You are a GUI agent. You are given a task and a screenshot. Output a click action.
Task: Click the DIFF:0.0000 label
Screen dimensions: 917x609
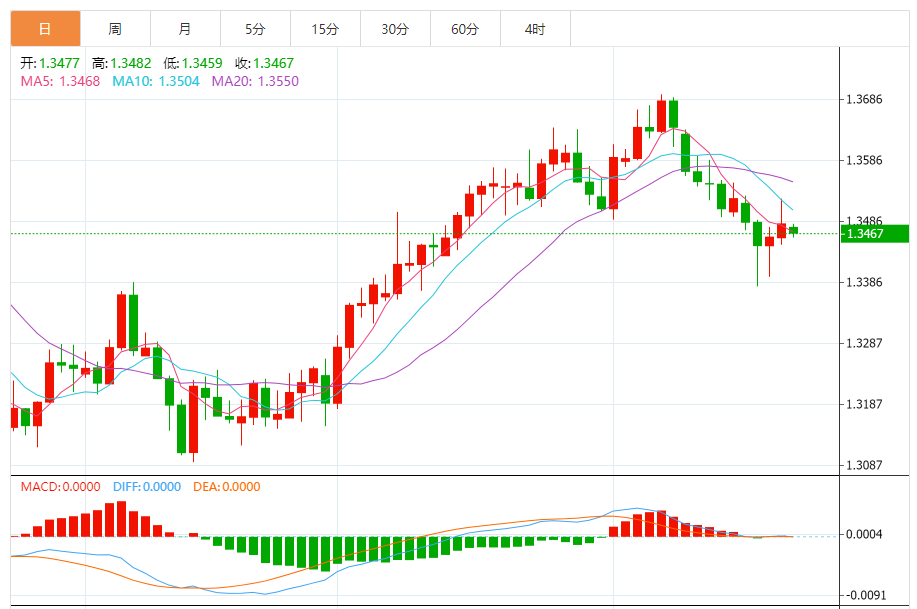pyautogui.click(x=147, y=487)
